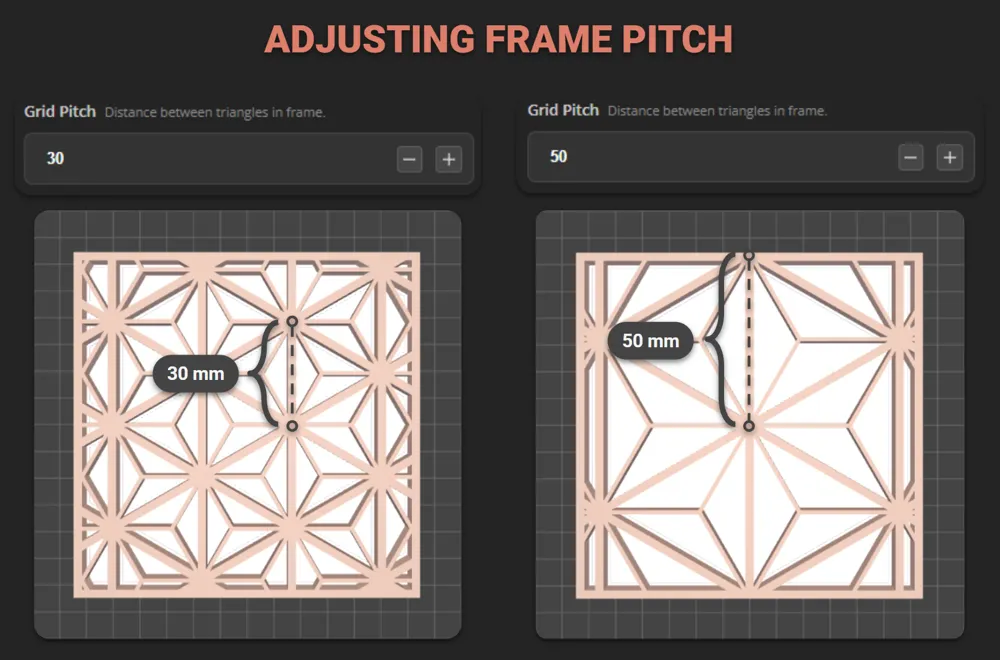Select the 30 mm measurement label

point(195,374)
